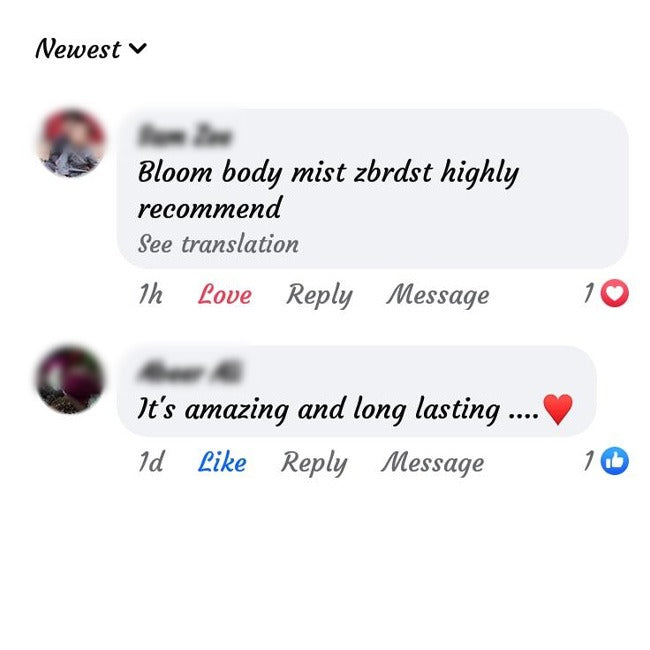
Task: Click the reaction count beside the heart icon
Action: 589,293
